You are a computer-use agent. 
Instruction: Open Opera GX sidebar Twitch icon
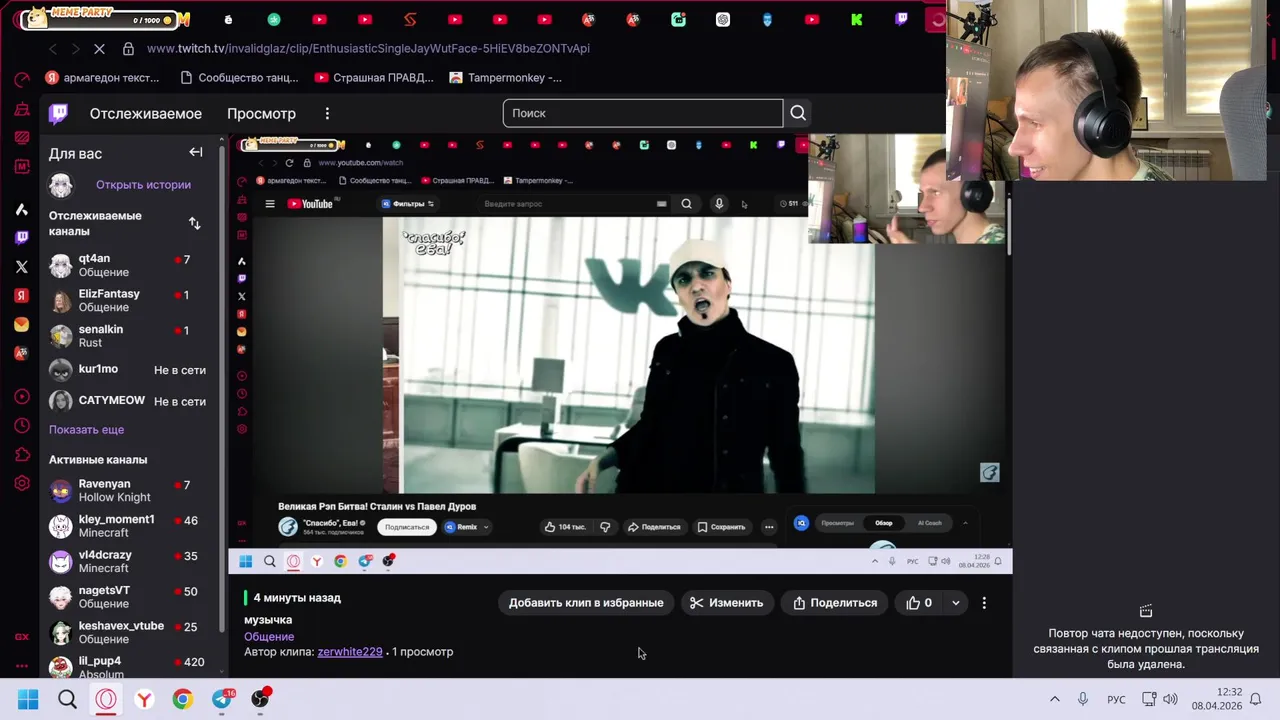(22, 237)
